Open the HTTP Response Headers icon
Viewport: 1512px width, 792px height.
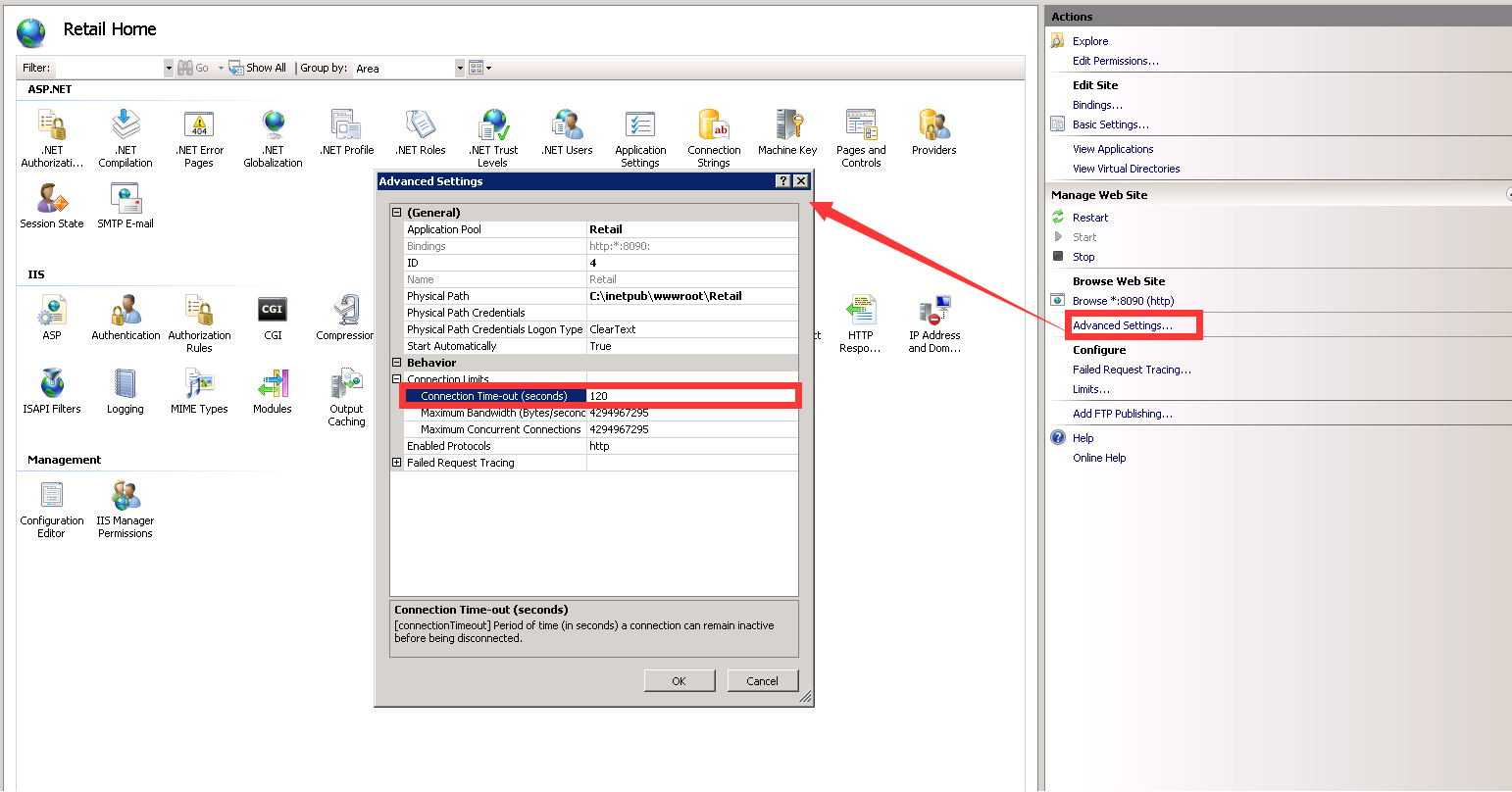point(861,323)
